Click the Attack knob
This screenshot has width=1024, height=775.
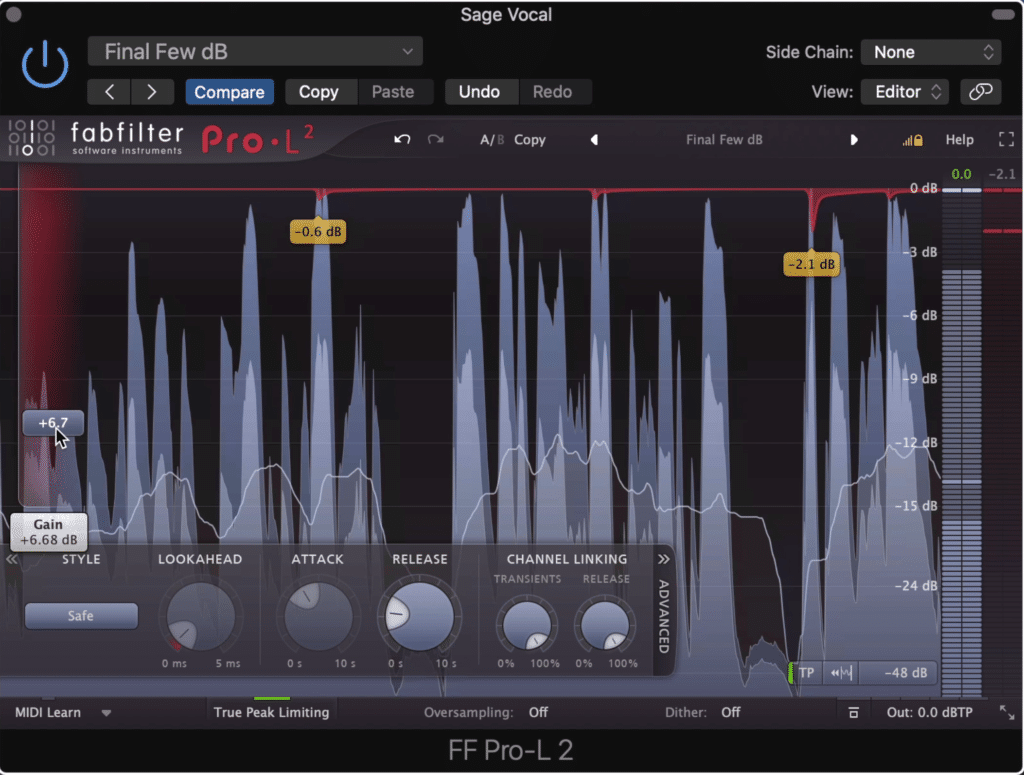coord(317,616)
